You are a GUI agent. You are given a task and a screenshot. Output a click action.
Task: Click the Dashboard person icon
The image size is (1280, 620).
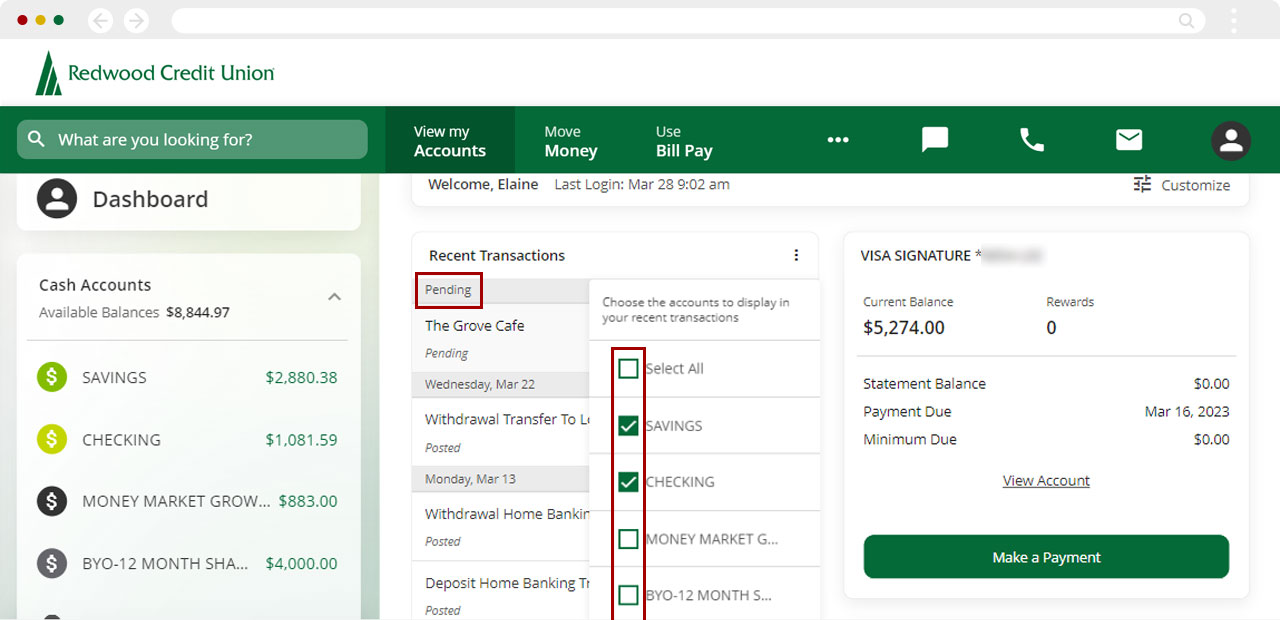point(57,199)
